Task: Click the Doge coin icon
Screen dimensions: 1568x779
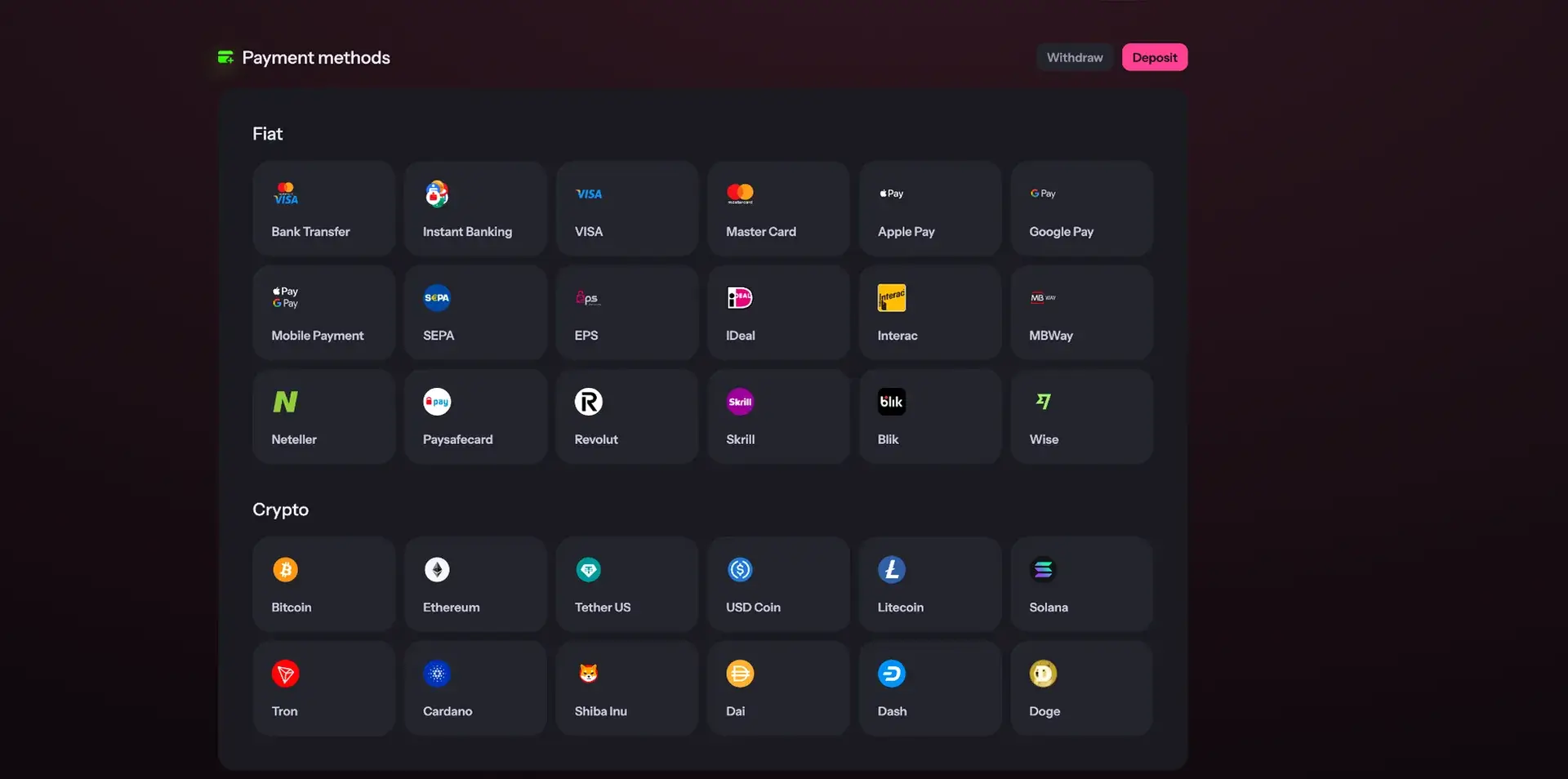Action: [x=1043, y=673]
